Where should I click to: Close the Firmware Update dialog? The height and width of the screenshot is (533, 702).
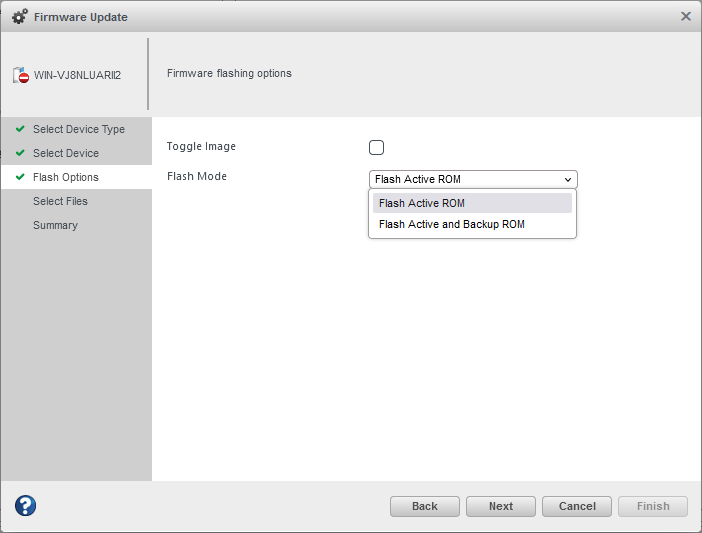(686, 16)
